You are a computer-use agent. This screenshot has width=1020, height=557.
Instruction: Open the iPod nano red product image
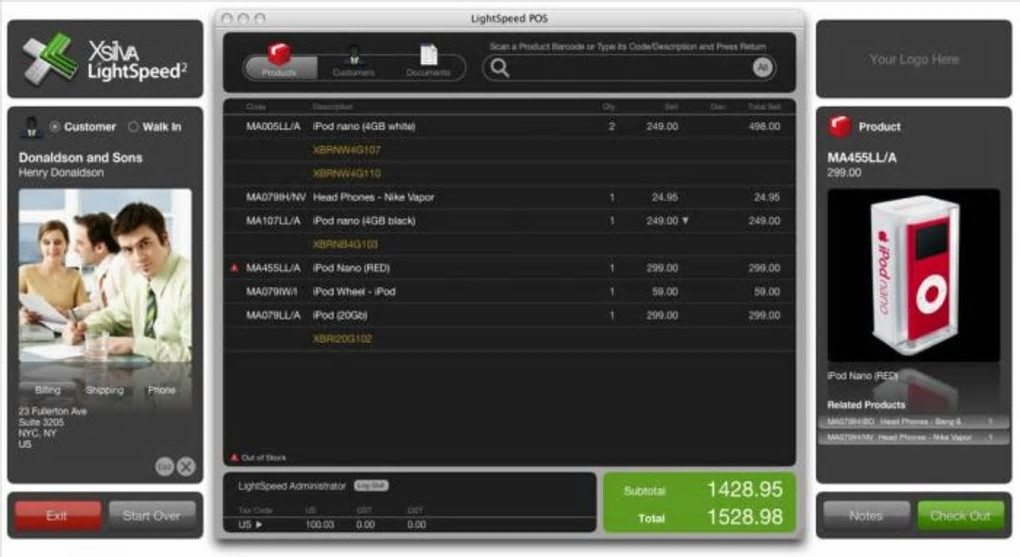(x=913, y=275)
